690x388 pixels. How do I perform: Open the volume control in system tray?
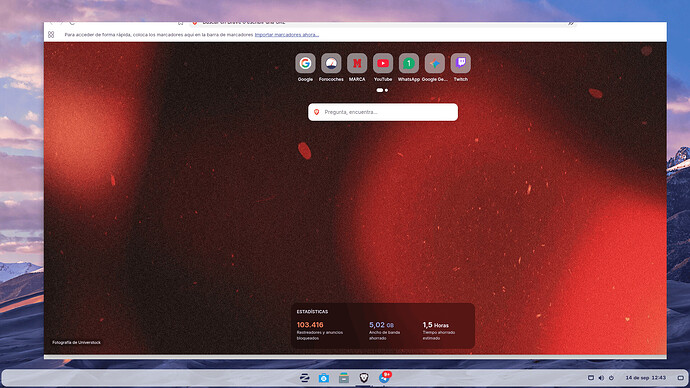coord(601,378)
